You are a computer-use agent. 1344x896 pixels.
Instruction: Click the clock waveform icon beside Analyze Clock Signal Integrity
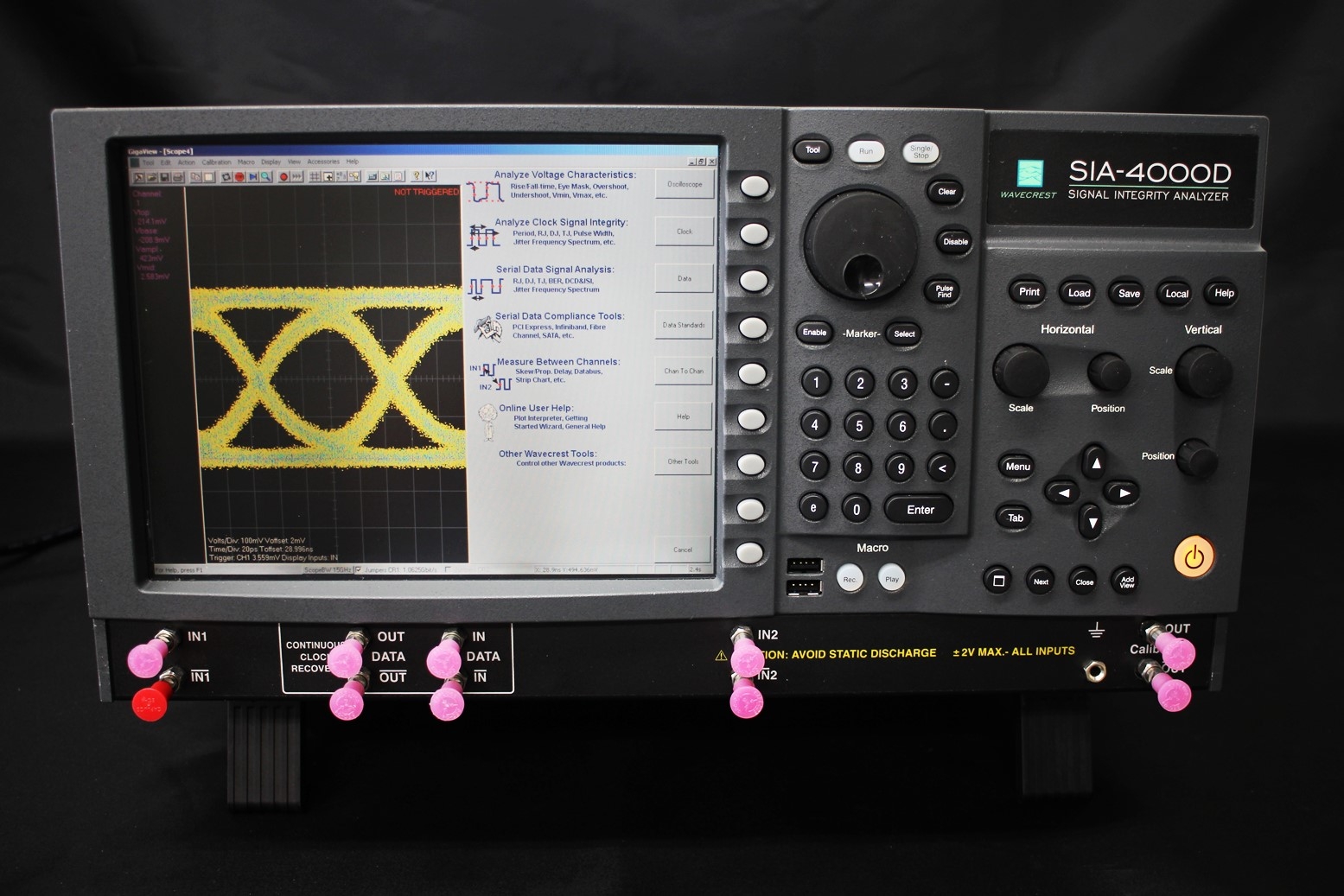click(483, 236)
